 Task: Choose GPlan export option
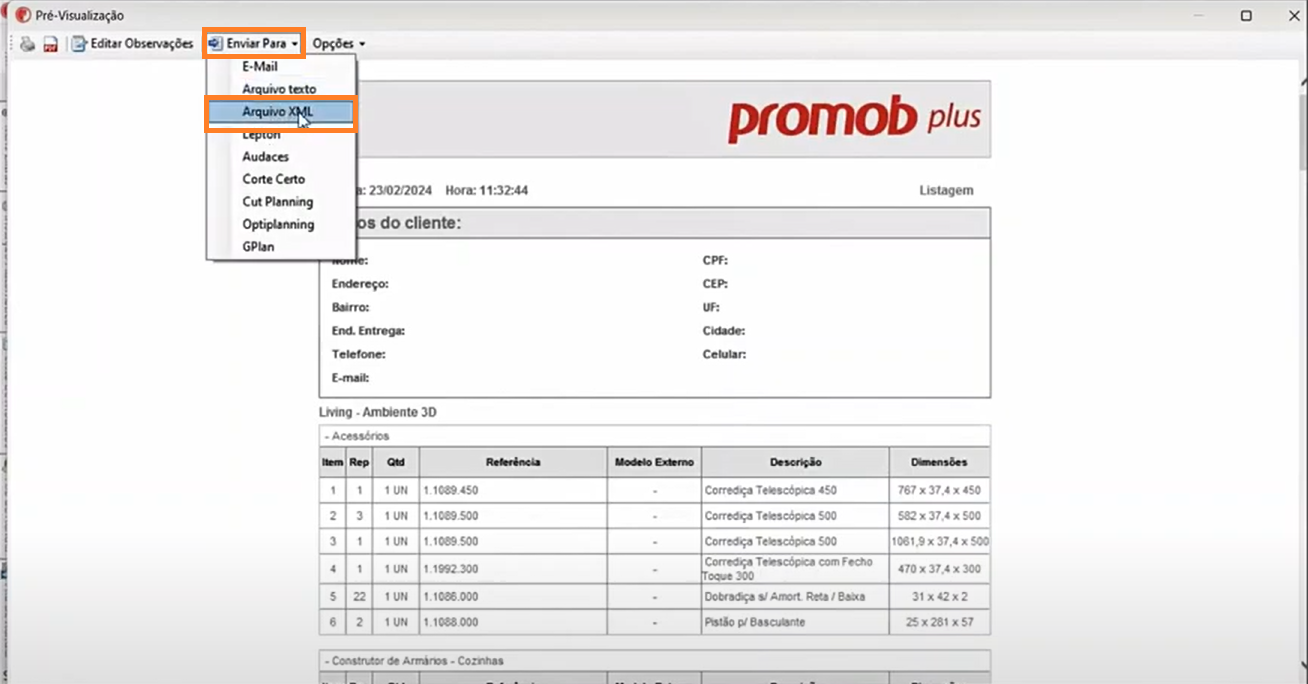point(258,247)
